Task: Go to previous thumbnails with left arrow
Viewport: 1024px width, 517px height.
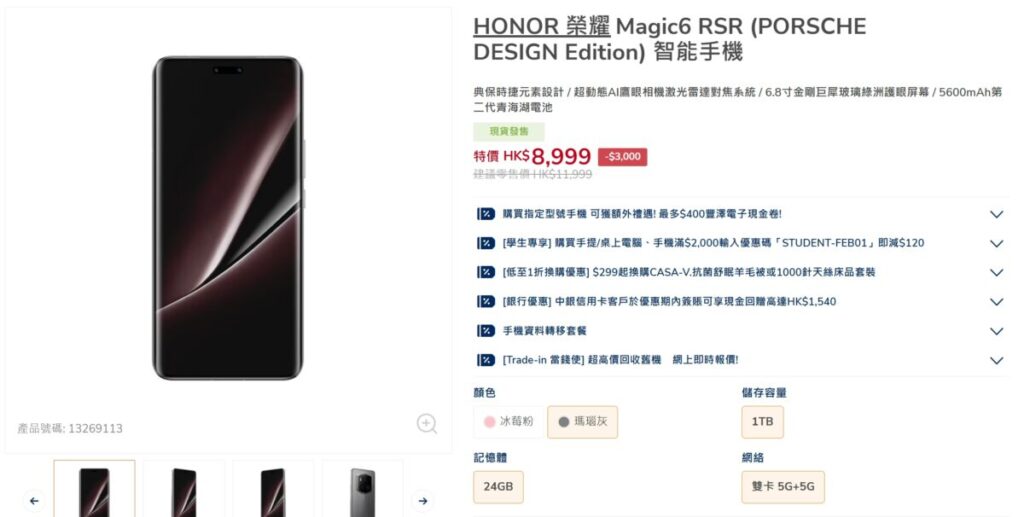Action: (34, 501)
